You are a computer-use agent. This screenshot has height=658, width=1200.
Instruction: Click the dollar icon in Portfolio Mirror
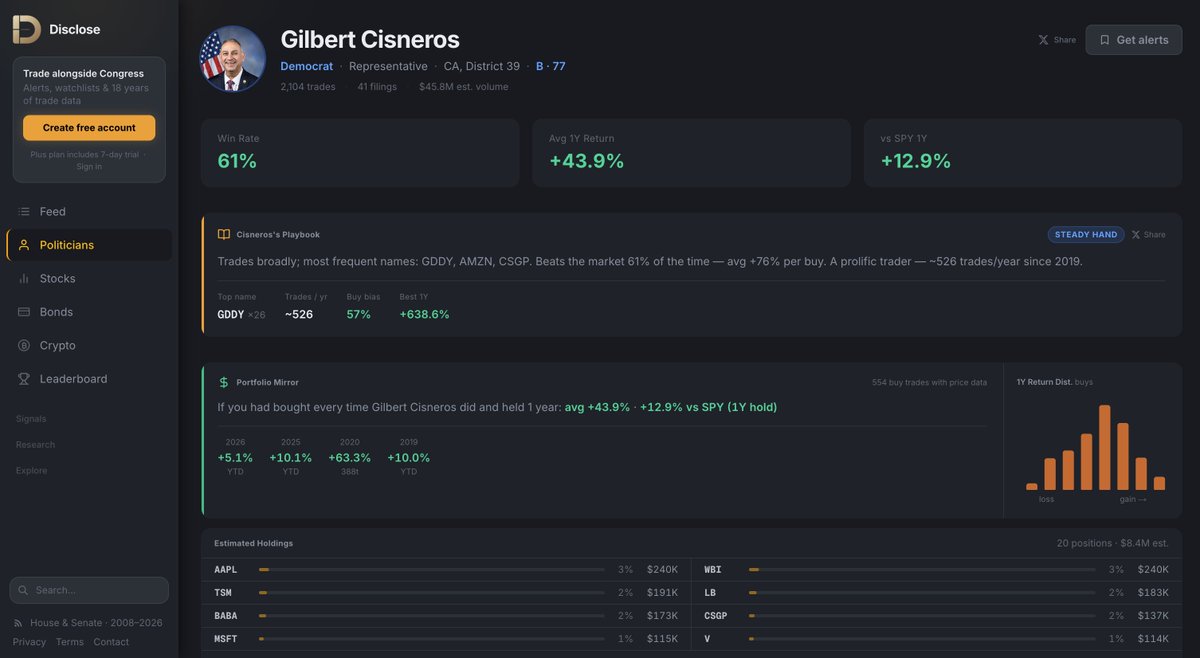224,382
